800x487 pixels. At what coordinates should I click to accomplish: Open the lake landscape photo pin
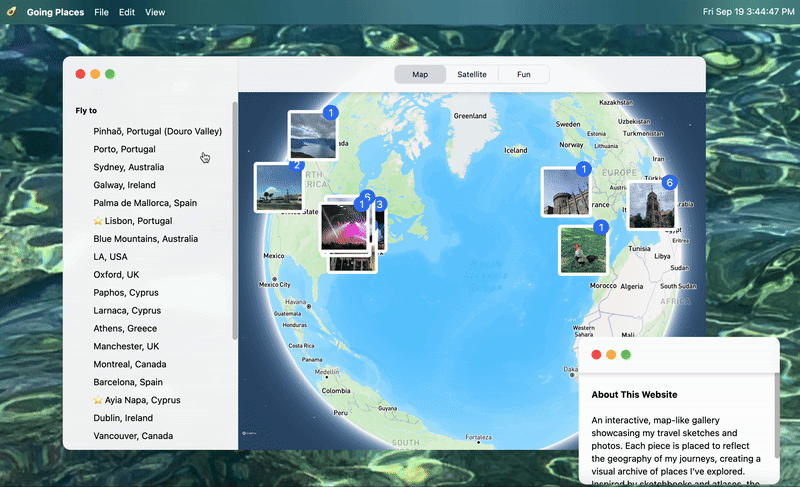311,135
